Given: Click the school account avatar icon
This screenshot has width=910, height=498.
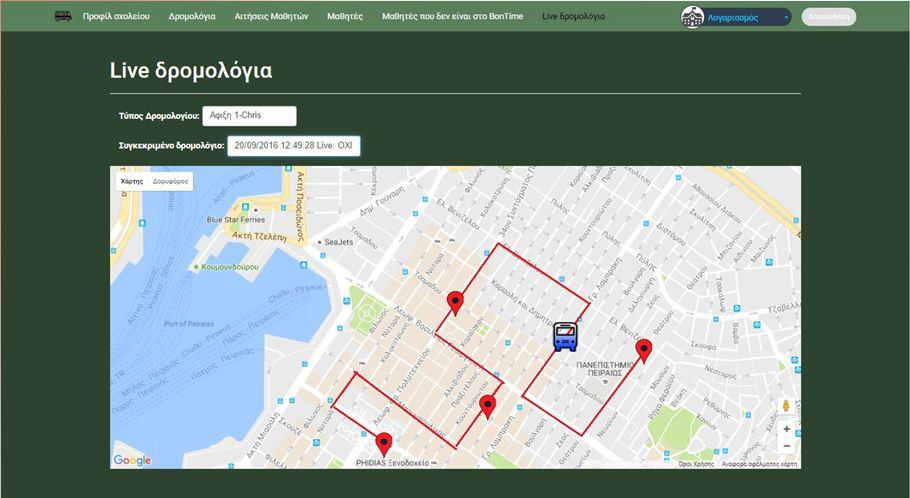Looking at the screenshot, I should coord(692,17).
